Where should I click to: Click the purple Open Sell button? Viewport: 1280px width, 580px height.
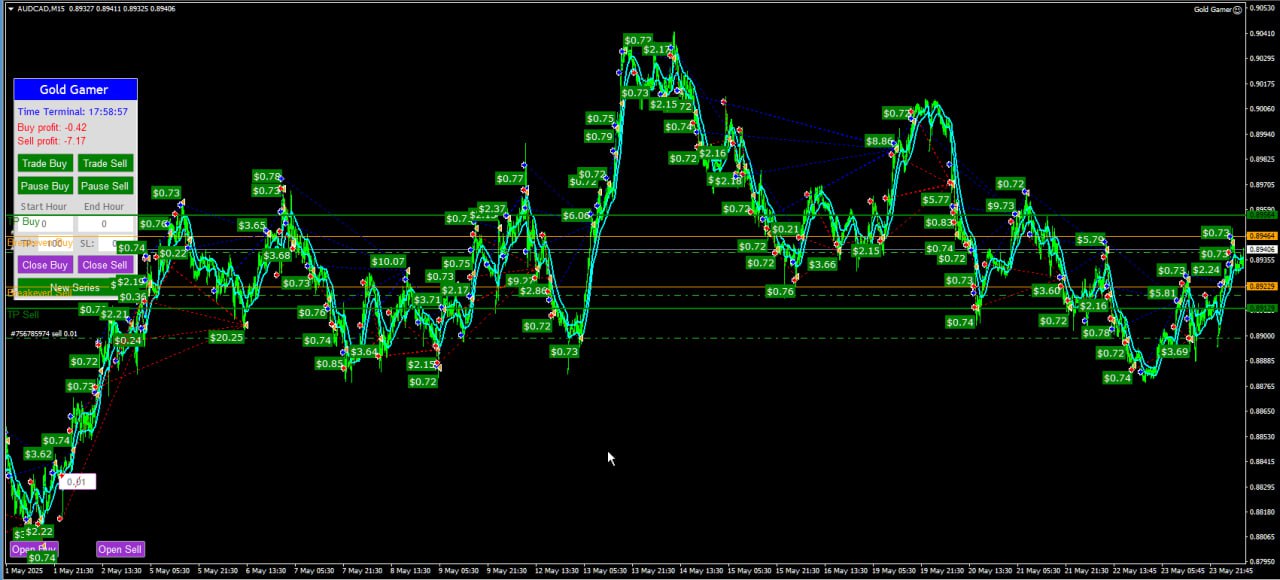120,549
